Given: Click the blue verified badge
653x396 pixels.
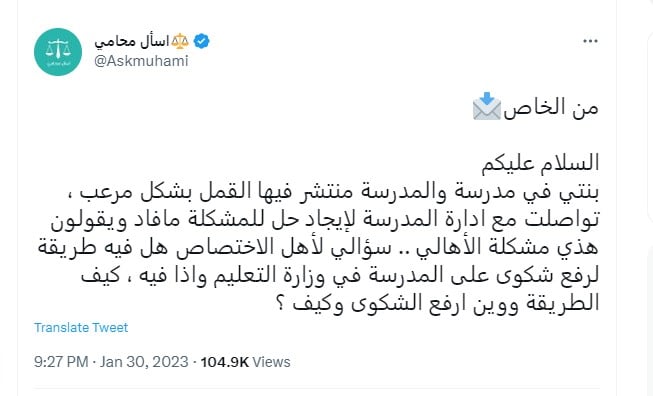Looking at the screenshot, I should pos(202,41).
